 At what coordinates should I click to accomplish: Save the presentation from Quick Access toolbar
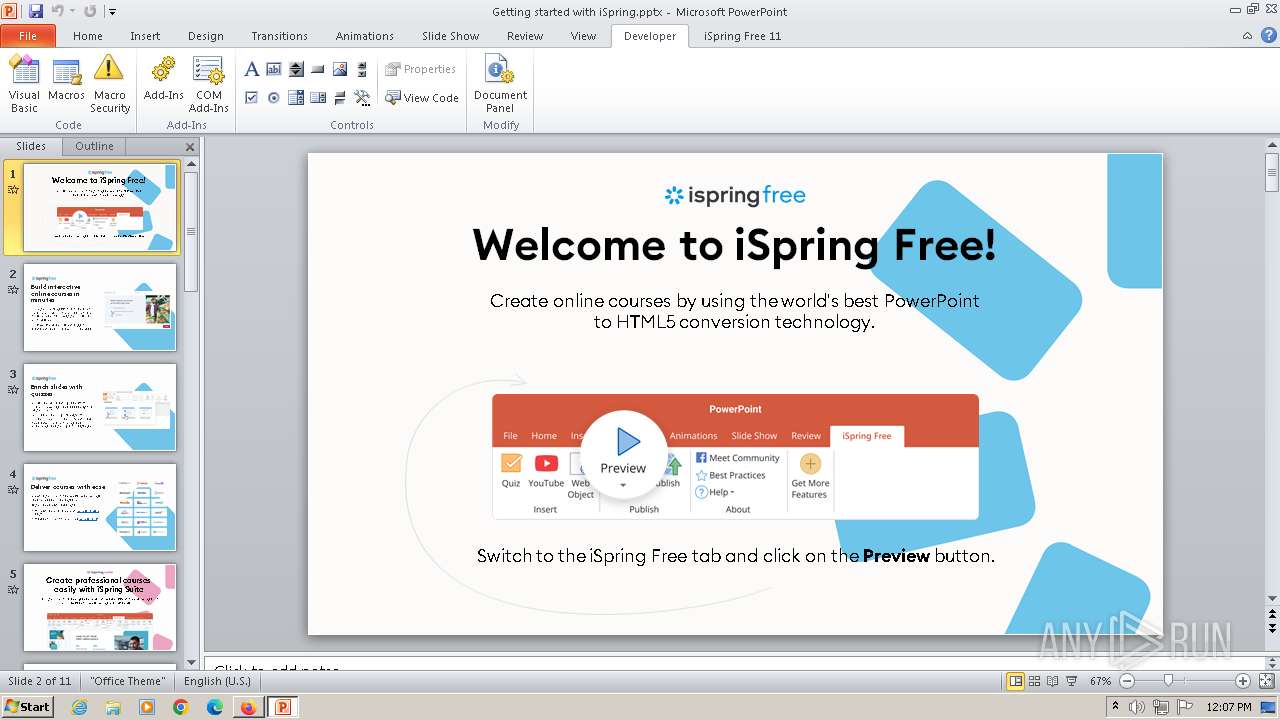(36, 11)
